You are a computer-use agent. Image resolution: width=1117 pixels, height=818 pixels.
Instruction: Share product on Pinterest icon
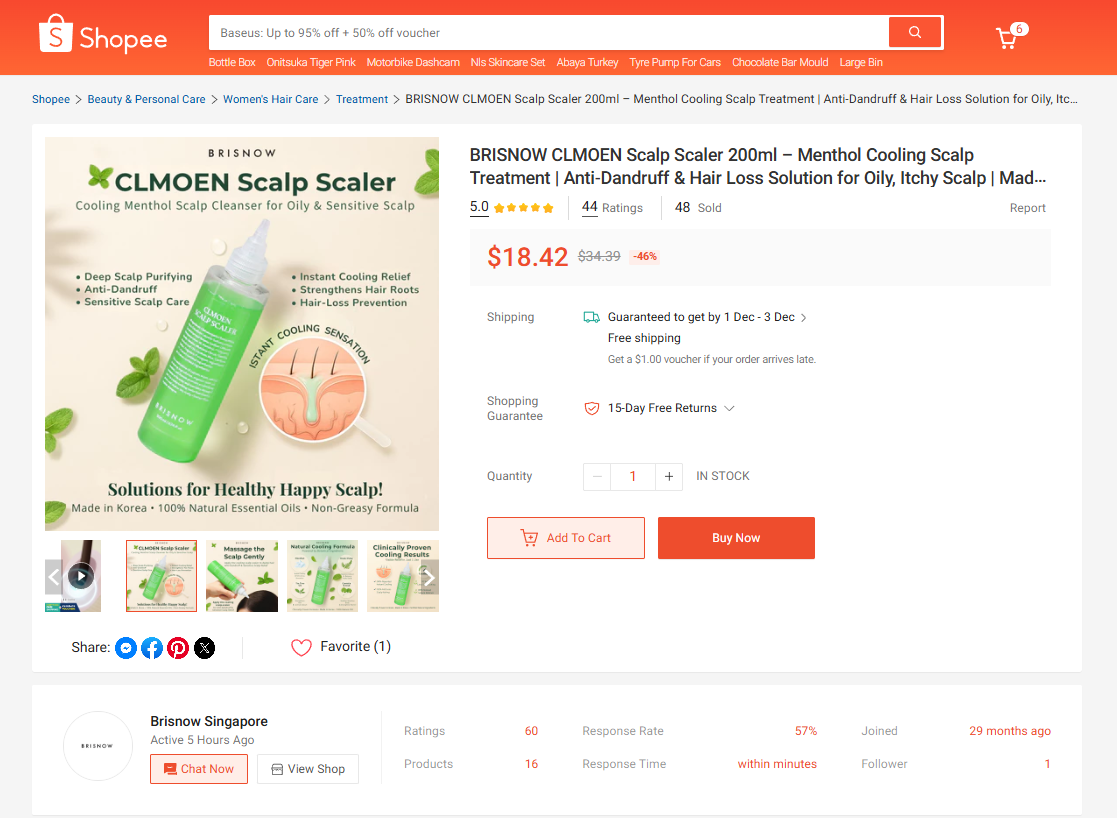pyautogui.click(x=178, y=648)
